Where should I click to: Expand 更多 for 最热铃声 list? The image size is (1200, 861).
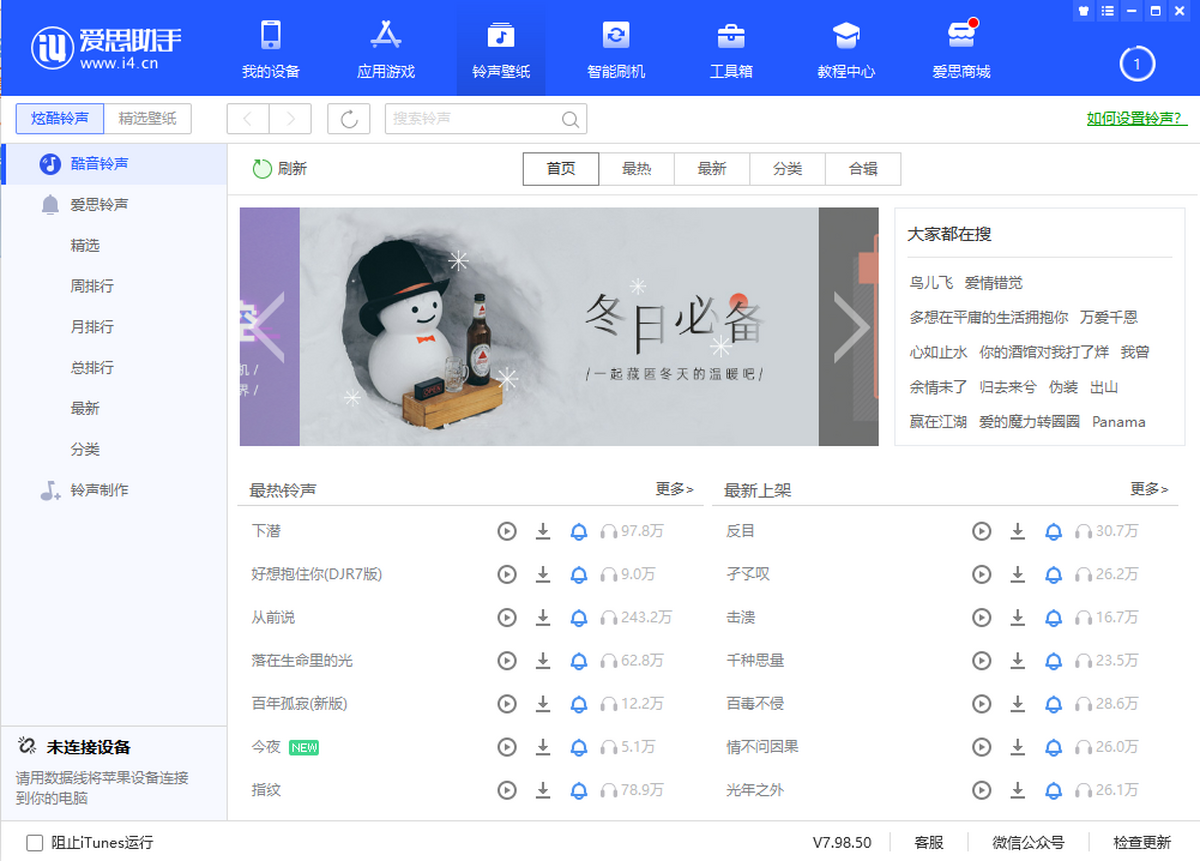pyautogui.click(x=674, y=489)
